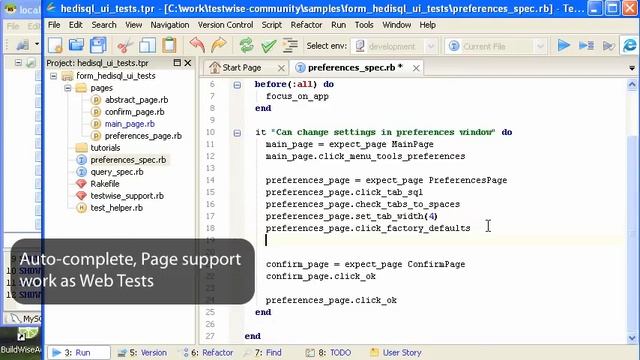Open the Tools menu
Viewport: 640px width, 360px height.
pyautogui.click(x=364, y=25)
